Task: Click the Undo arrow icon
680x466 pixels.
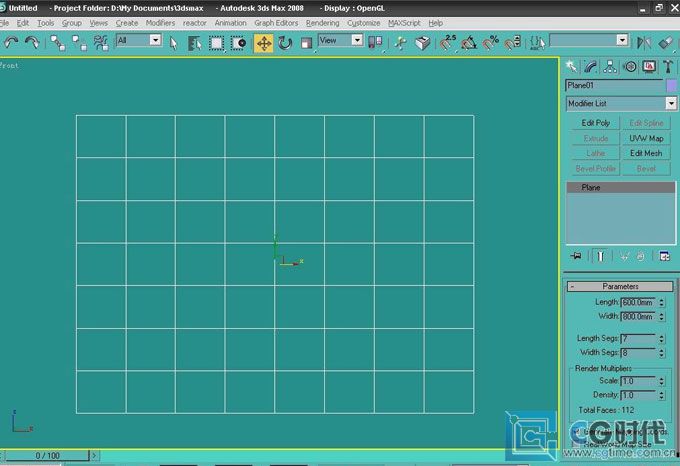Action: [x=10, y=42]
